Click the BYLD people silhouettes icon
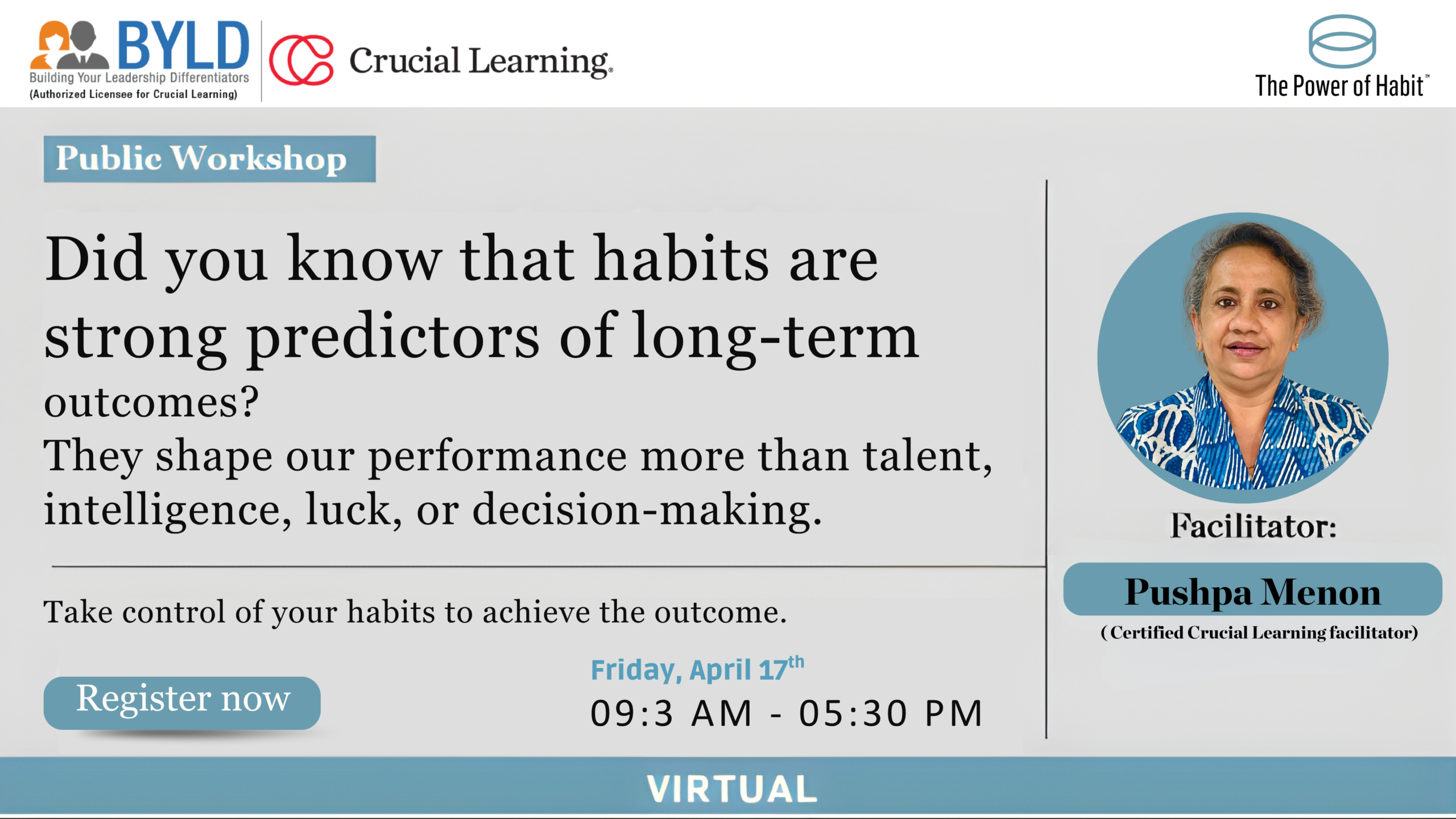Viewport: 1456px width, 819px height. [x=69, y=45]
